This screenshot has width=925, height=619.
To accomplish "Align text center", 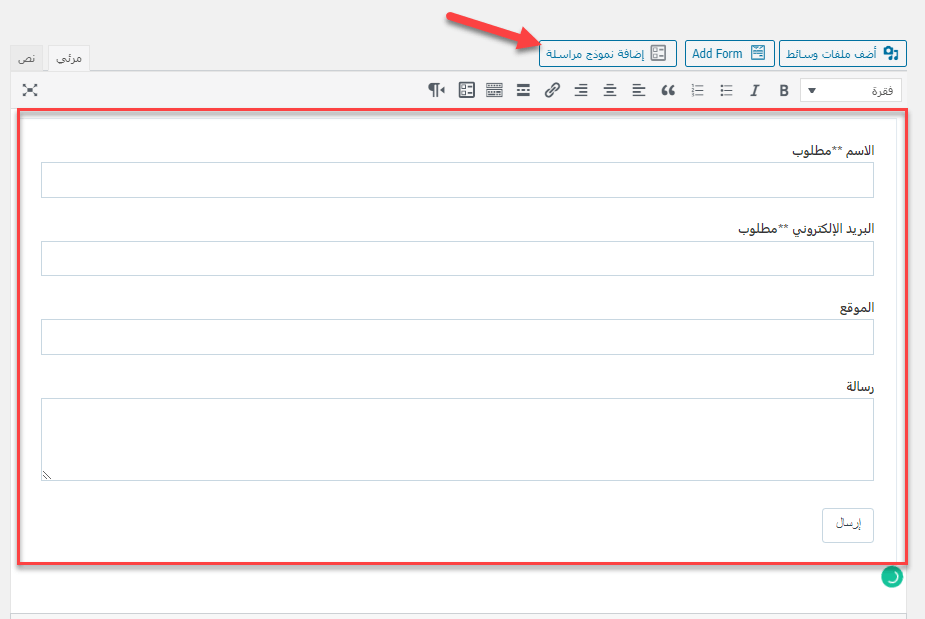I will [x=610, y=90].
